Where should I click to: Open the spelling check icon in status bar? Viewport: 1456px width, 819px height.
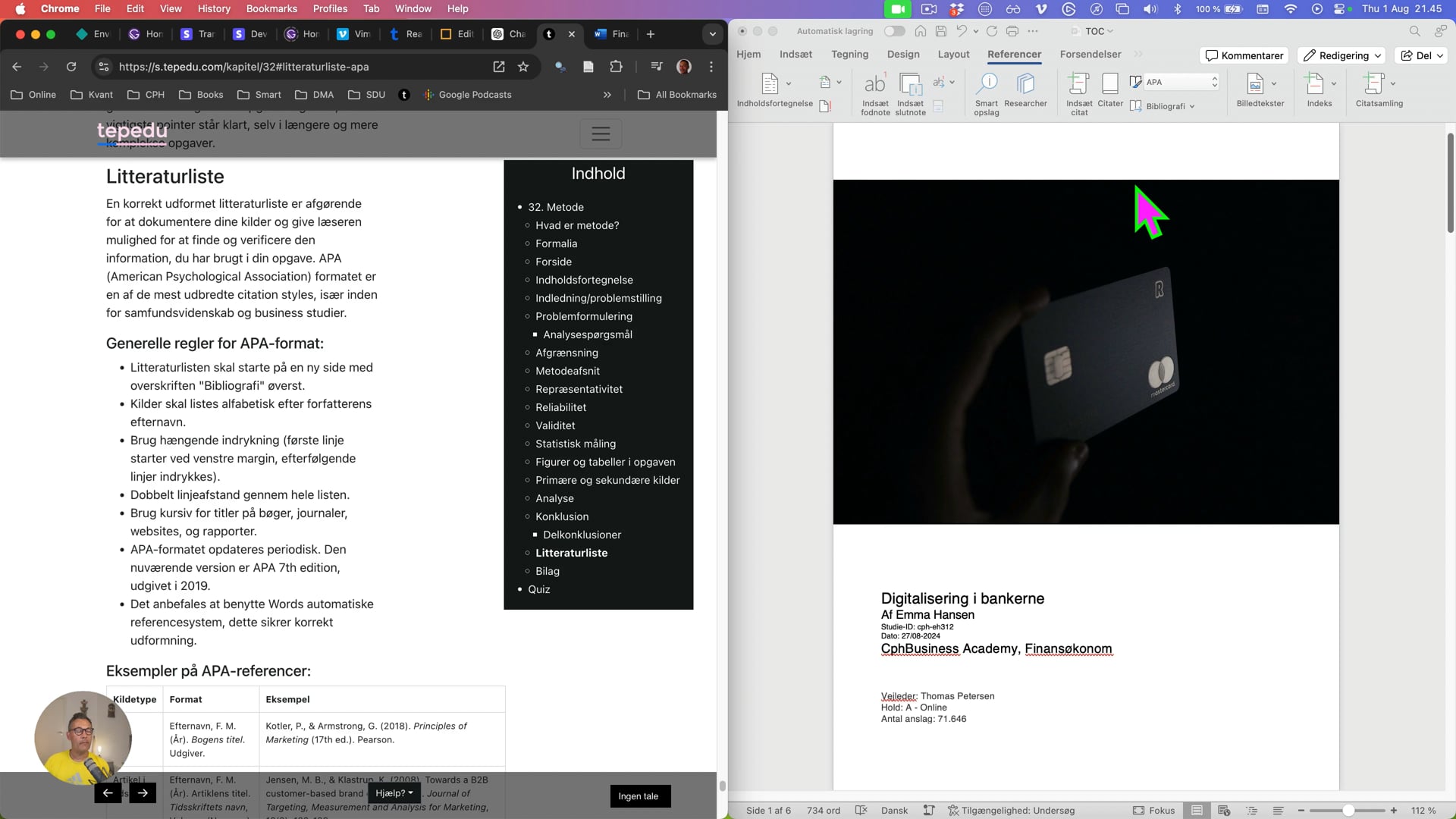[861, 811]
